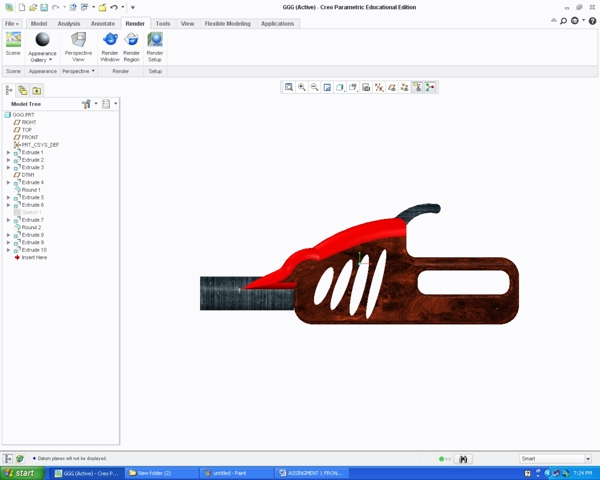Click the Find binoculars button
Viewport: 600px width, 480px height.
click(463, 459)
